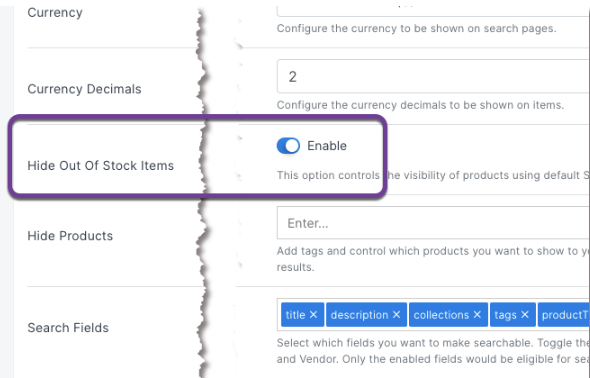Click the Currency input box at top
590x378 pixels.
tap(433, 11)
